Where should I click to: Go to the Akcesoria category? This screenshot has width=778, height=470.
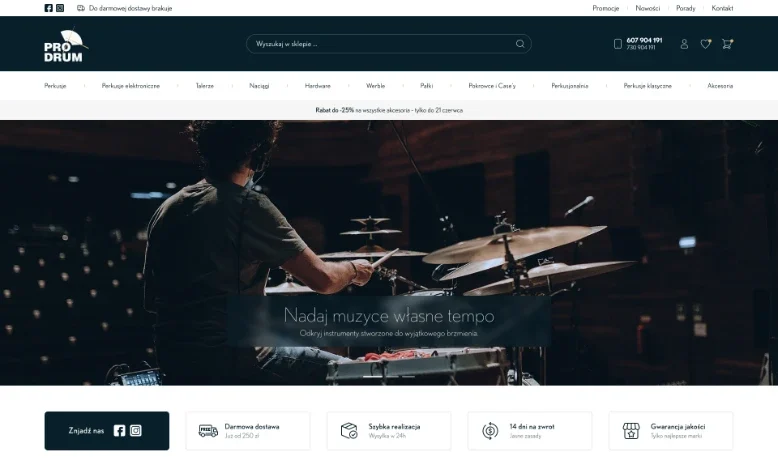tap(720, 86)
